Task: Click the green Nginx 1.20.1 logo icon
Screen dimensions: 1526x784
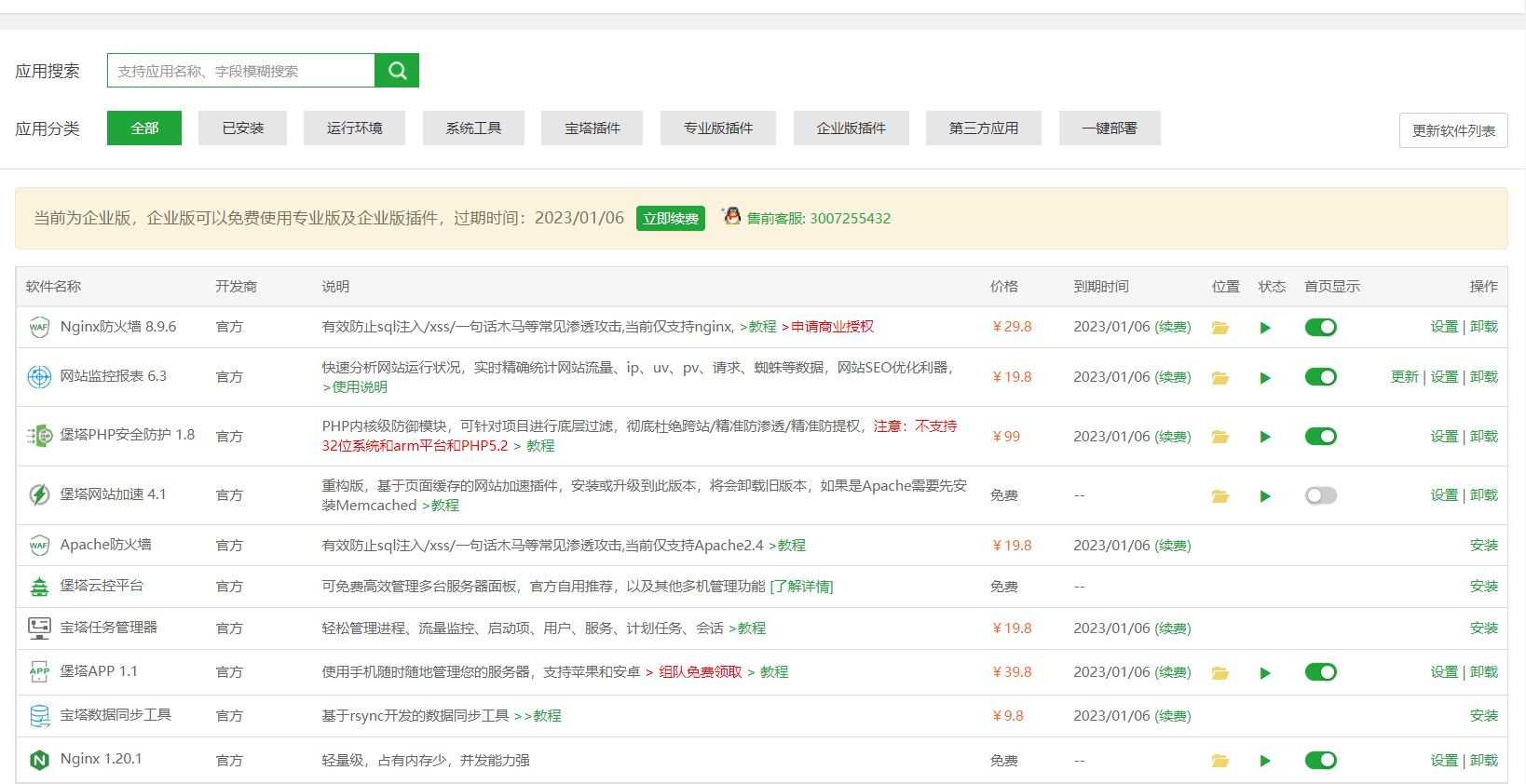Action: point(39,760)
